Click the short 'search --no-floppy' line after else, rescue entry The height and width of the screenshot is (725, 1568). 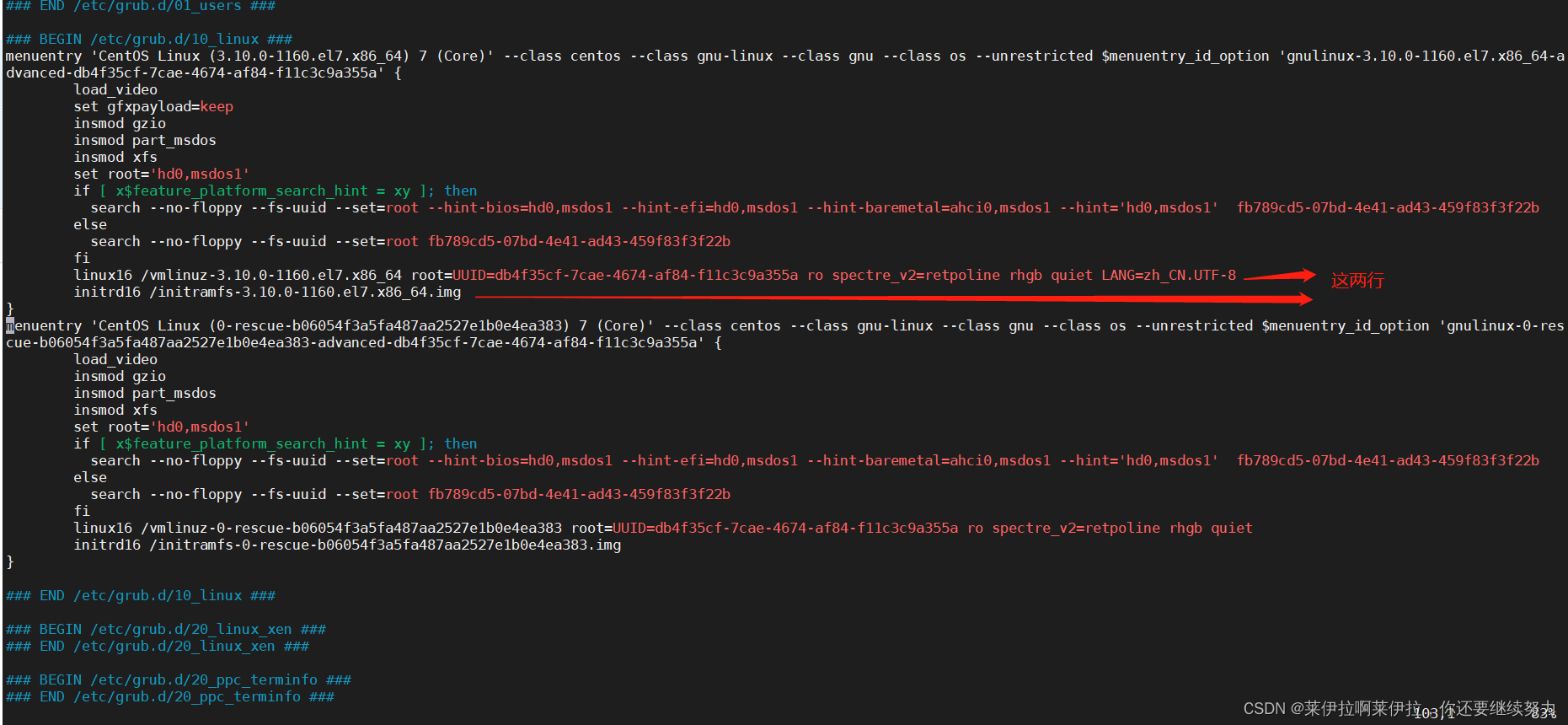[x=410, y=494]
